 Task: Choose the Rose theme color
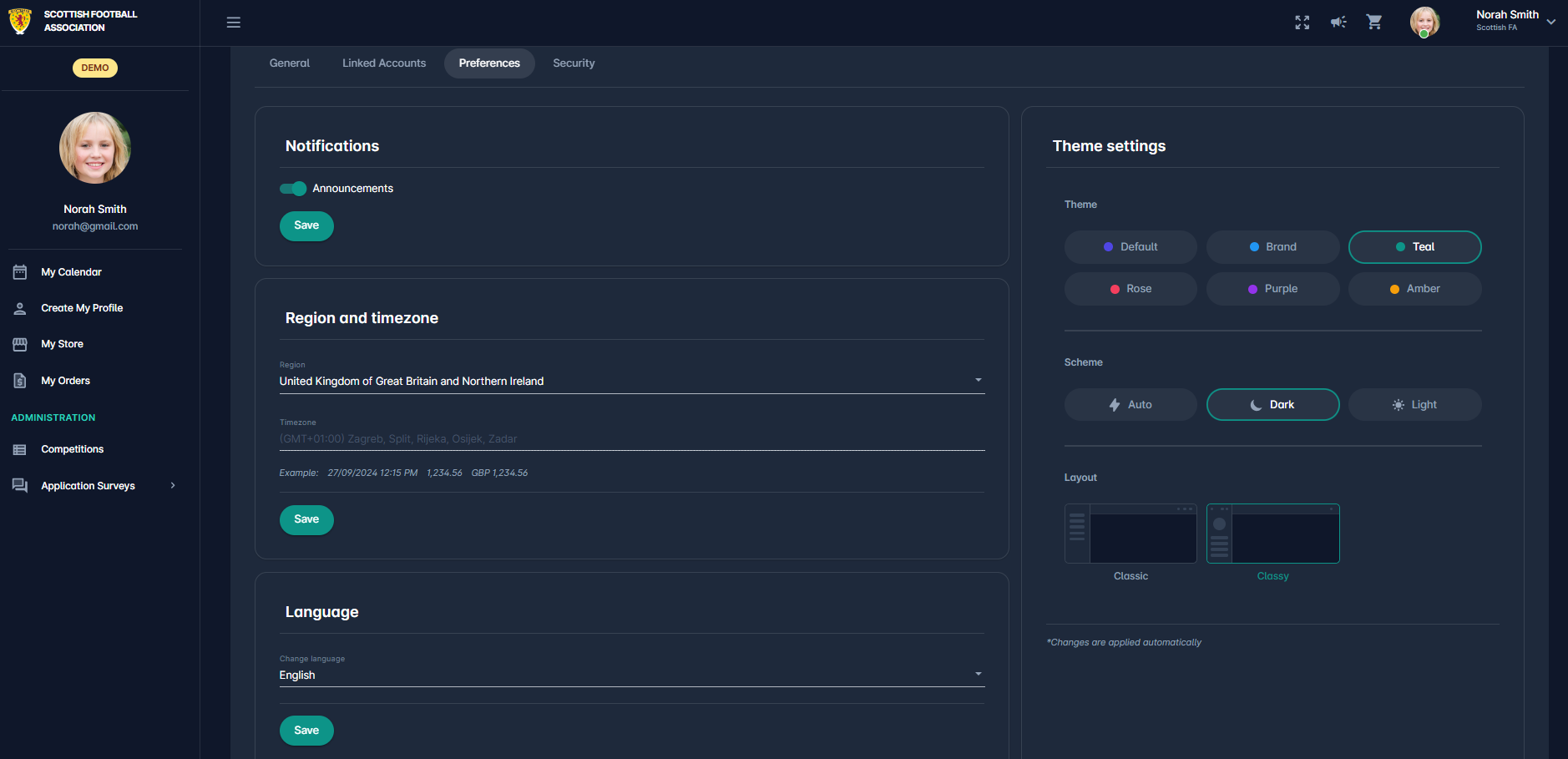[1130, 289]
